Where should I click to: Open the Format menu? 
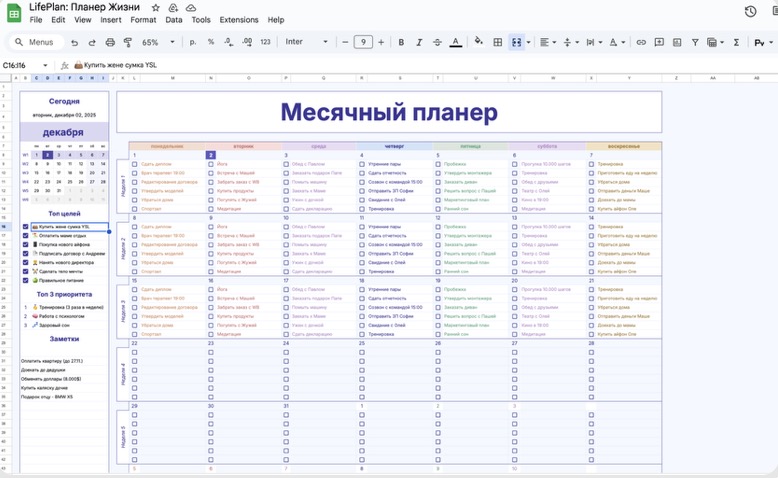click(143, 20)
